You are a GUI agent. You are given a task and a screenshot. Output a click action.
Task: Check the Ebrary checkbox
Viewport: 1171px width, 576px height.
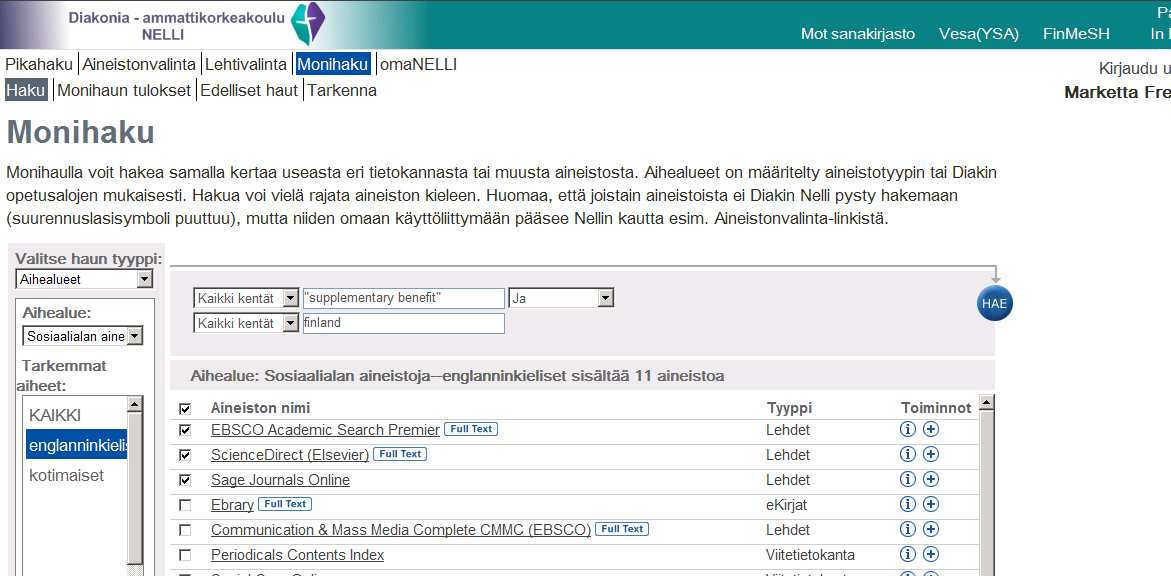(185, 505)
